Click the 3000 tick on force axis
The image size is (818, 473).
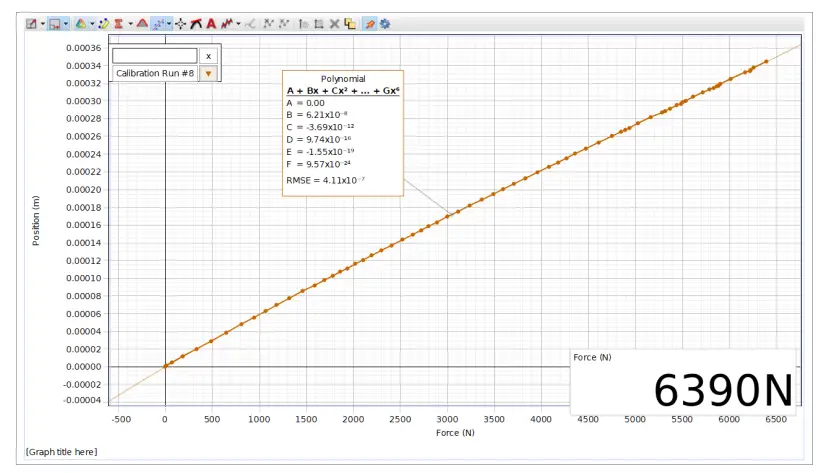447,419
